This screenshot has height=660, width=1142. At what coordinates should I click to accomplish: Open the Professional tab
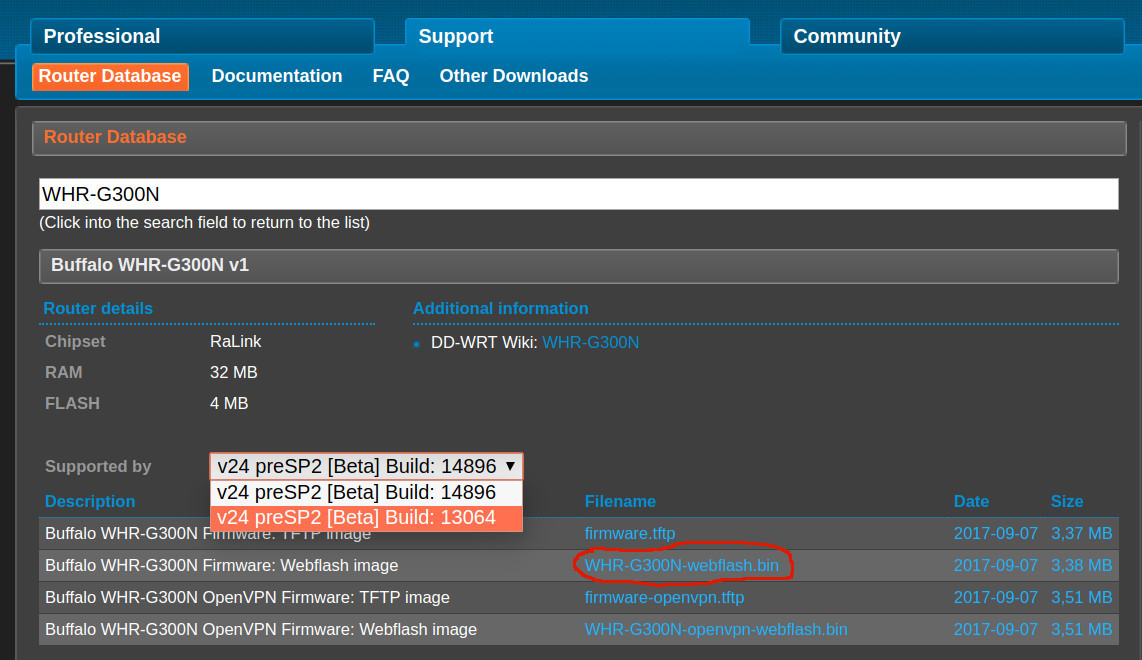[x=202, y=36]
